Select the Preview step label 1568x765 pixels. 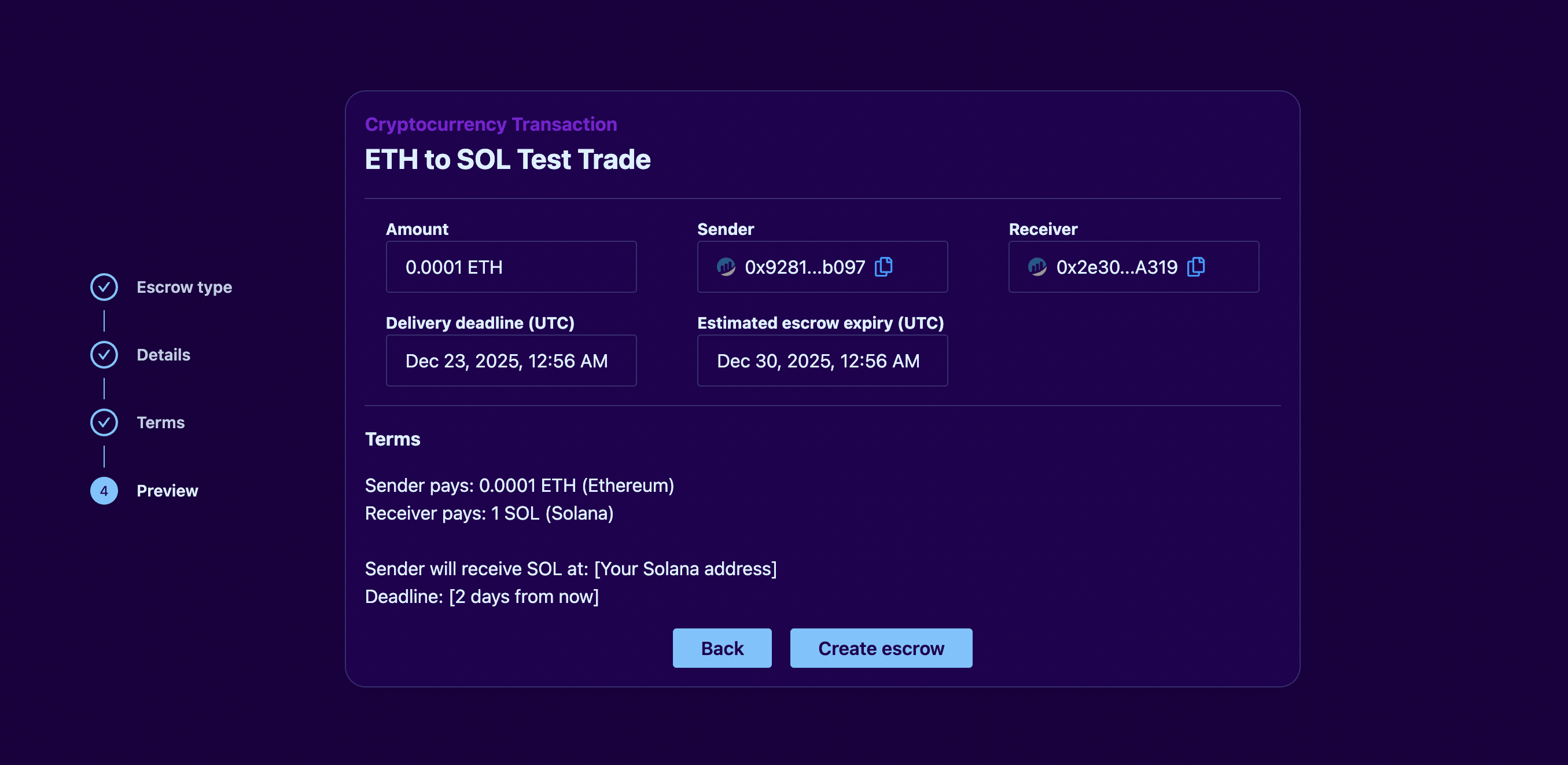pyautogui.click(x=167, y=491)
